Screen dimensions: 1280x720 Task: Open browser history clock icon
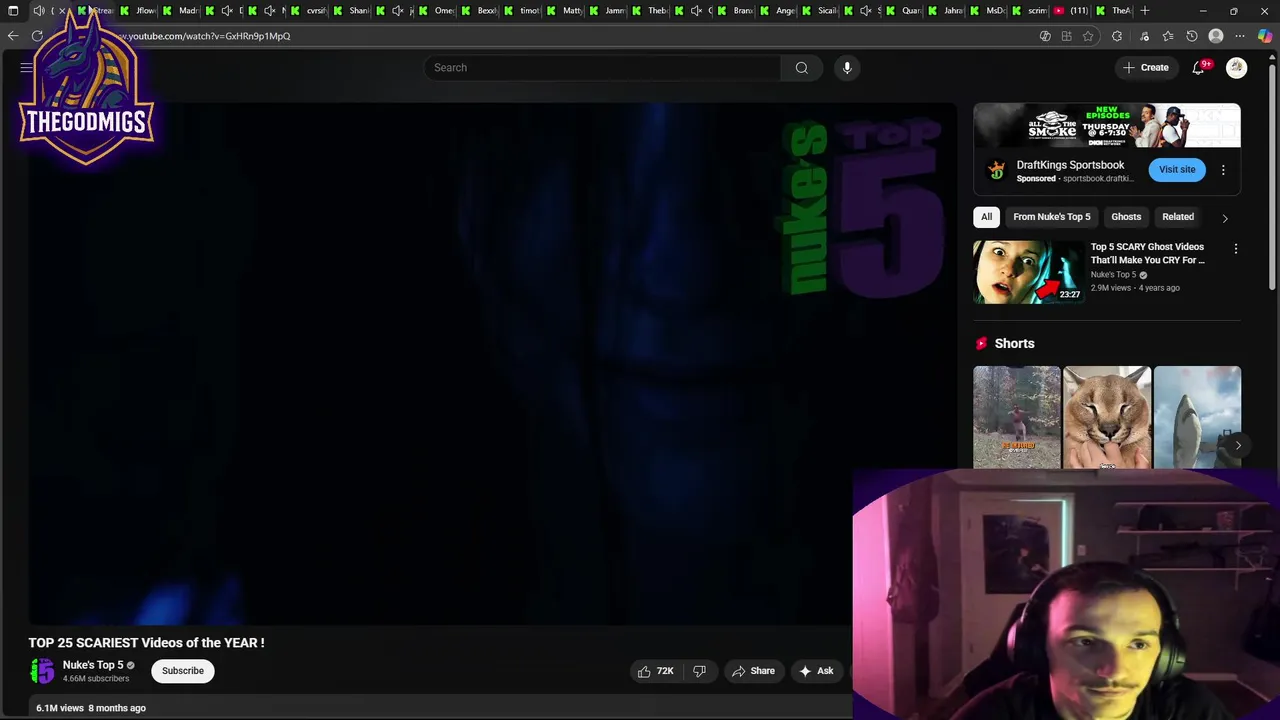[x=1192, y=36]
